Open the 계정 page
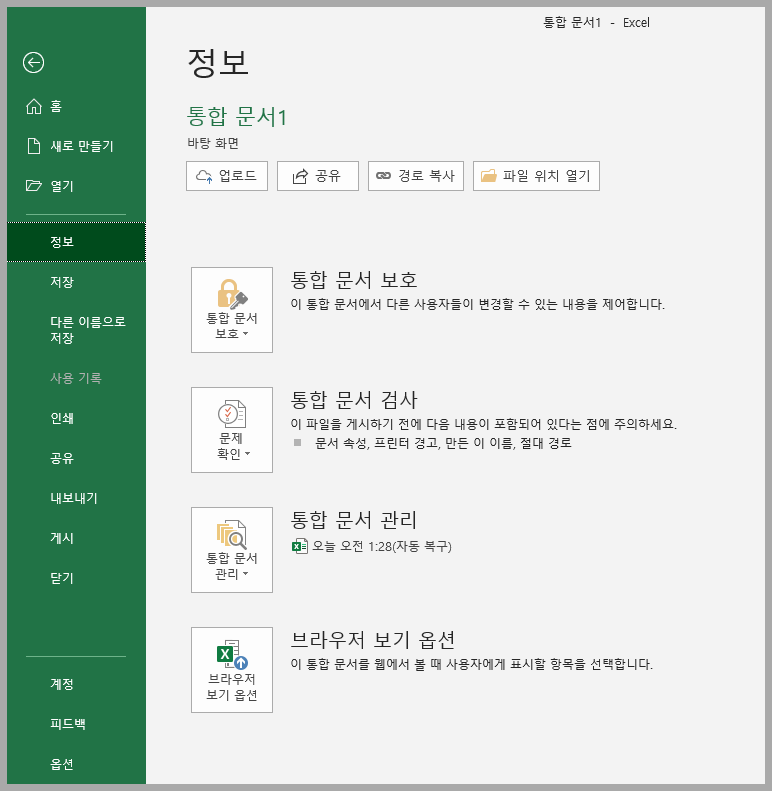 click(76, 684)
